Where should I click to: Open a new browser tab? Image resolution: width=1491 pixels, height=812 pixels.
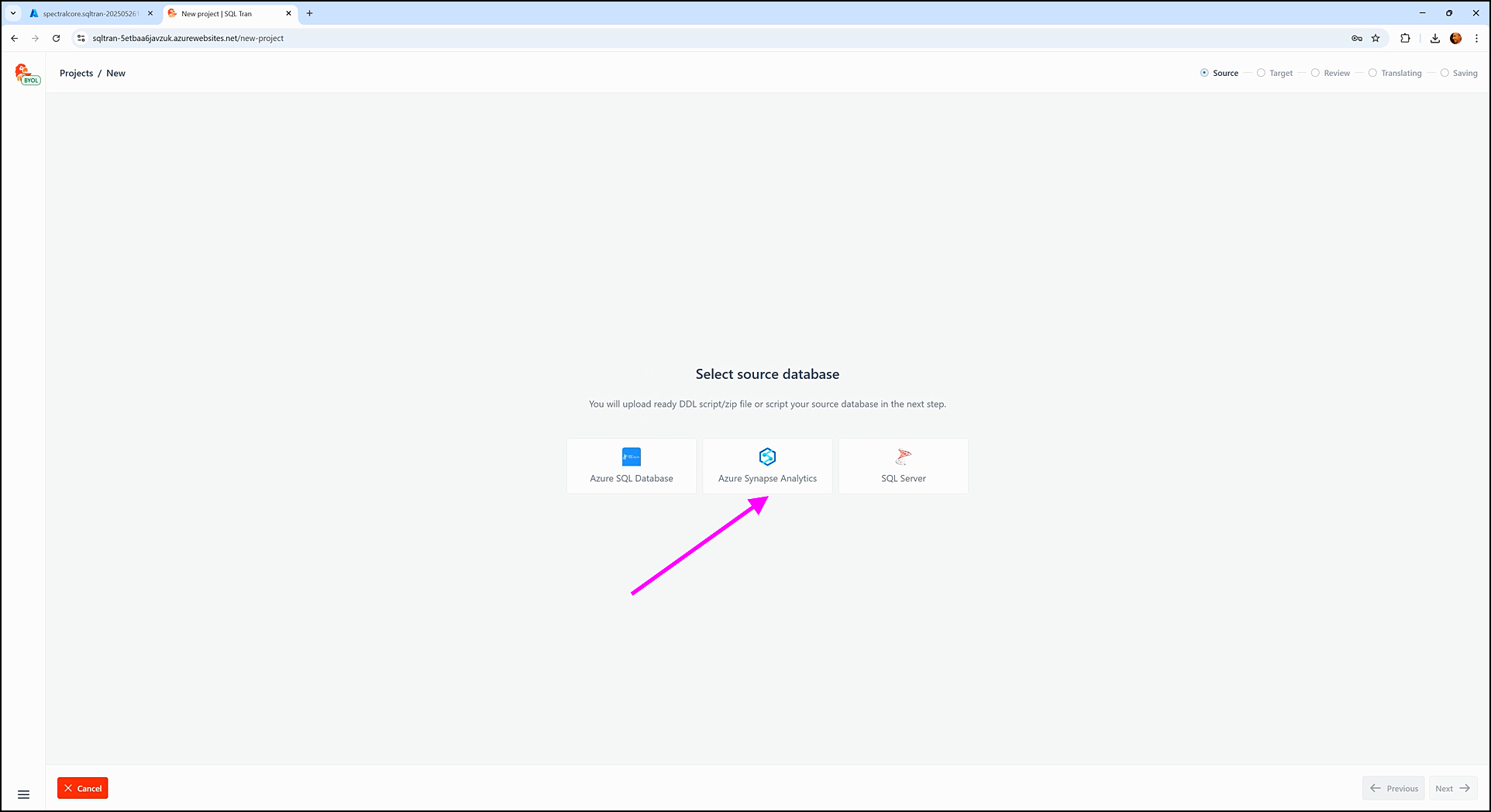pyautogui.click(x=309, y=13)
